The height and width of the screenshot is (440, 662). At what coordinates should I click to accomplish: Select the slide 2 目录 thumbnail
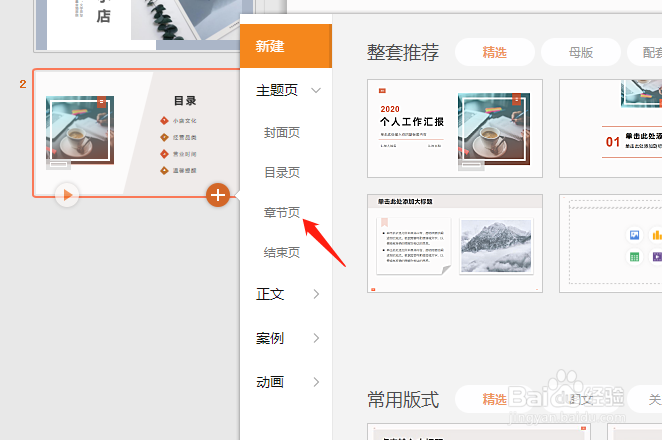point(136,133)
